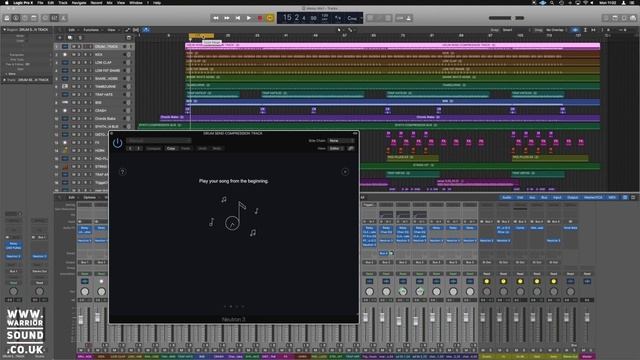Viewport: 640px width, 360px height.
Task: Close Neutron assistant with circular X icon
Action: (x=345, y=172)
